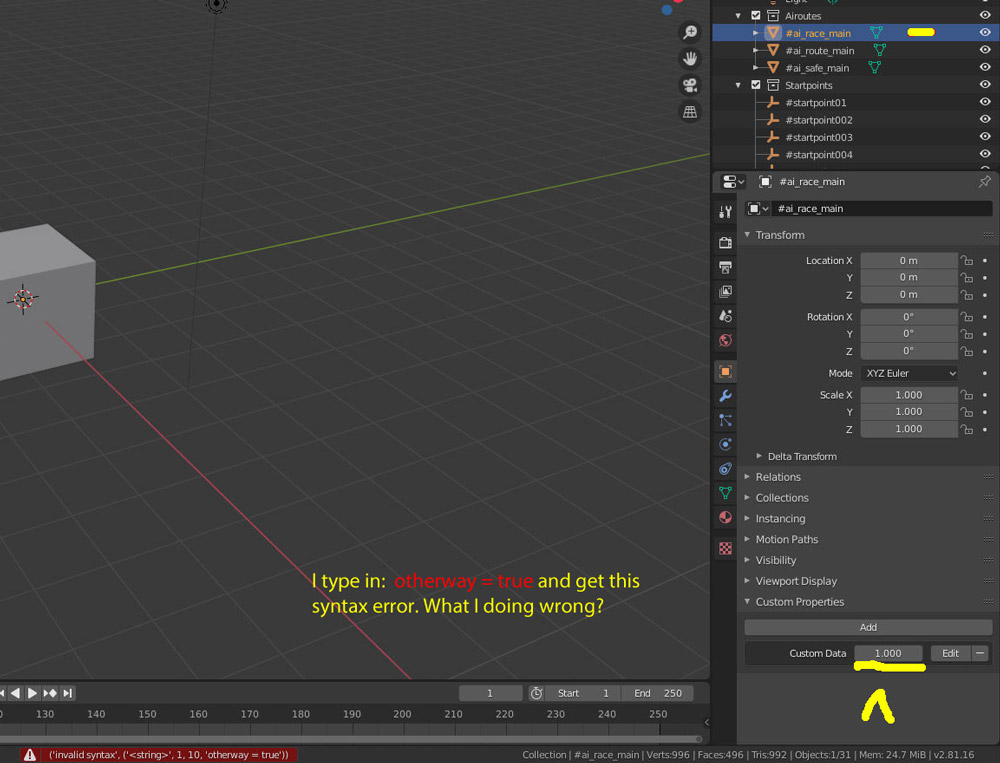Viewport: 1000px width, 763px height.
Task: Toggle the camera view icon in viewport
Action: (x=689, y=85)
